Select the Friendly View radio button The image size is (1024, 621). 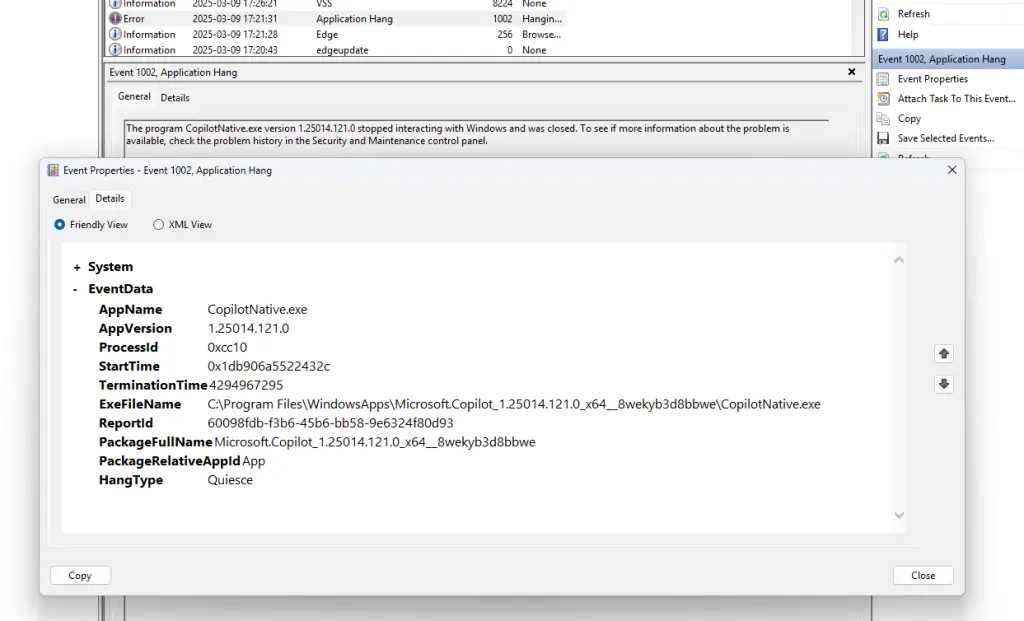60,225
